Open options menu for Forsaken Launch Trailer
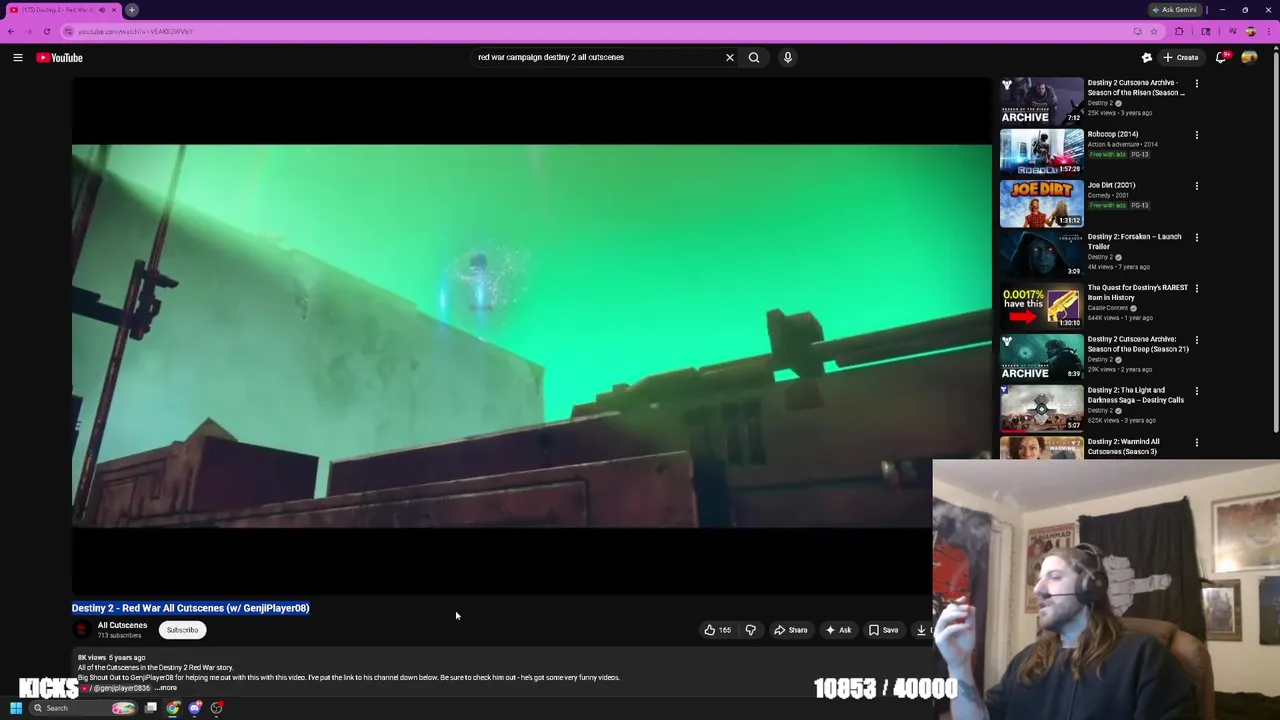This screenshot has width=1280, height=720. point(1197,238)
